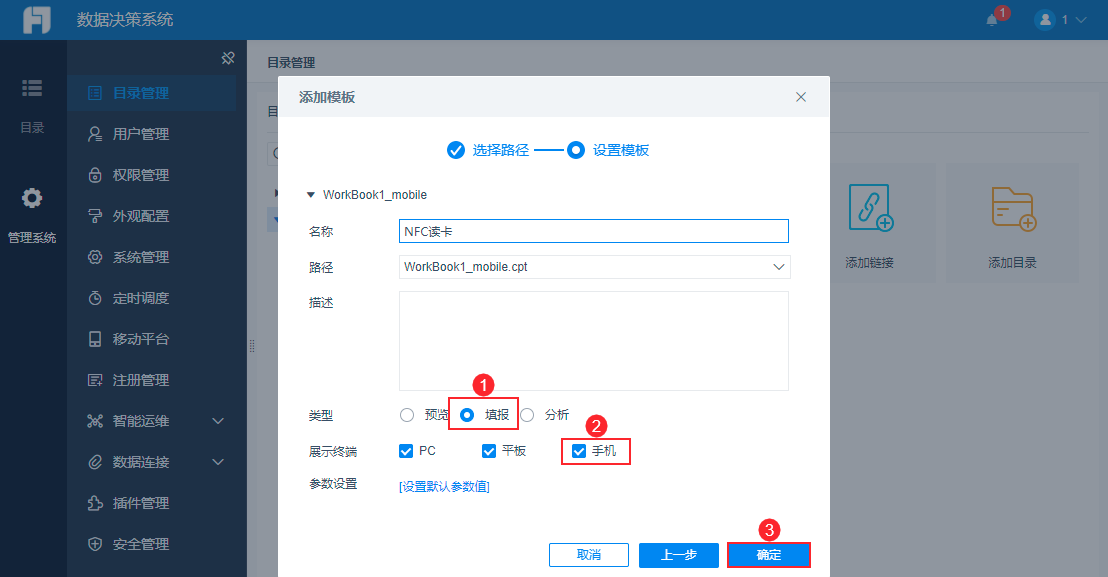The image size is (1108, 577).
Task: Click the 目录管理 menu icon
Action: 95,93
